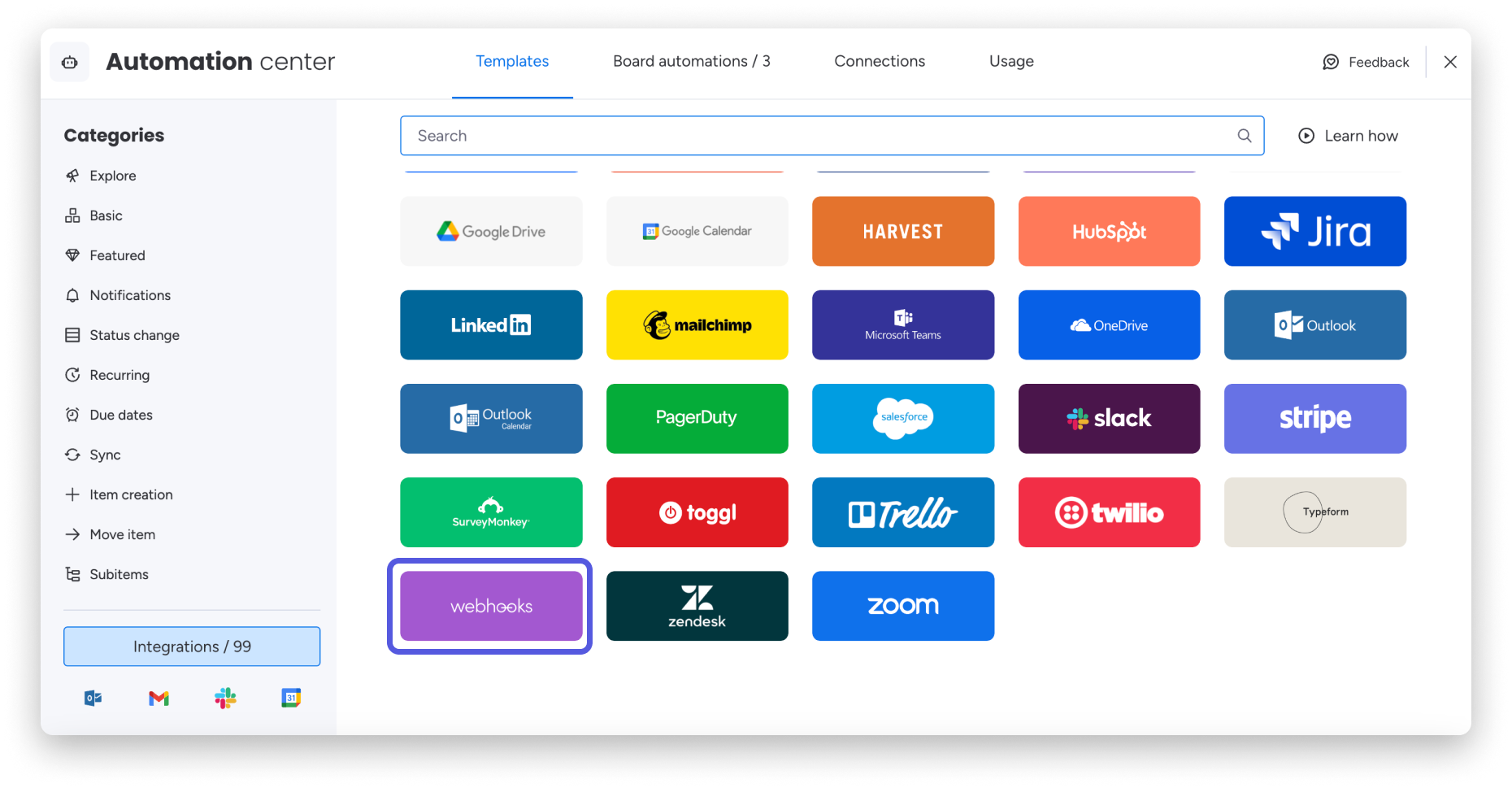Focus the Search templates field

coord(832,136)
